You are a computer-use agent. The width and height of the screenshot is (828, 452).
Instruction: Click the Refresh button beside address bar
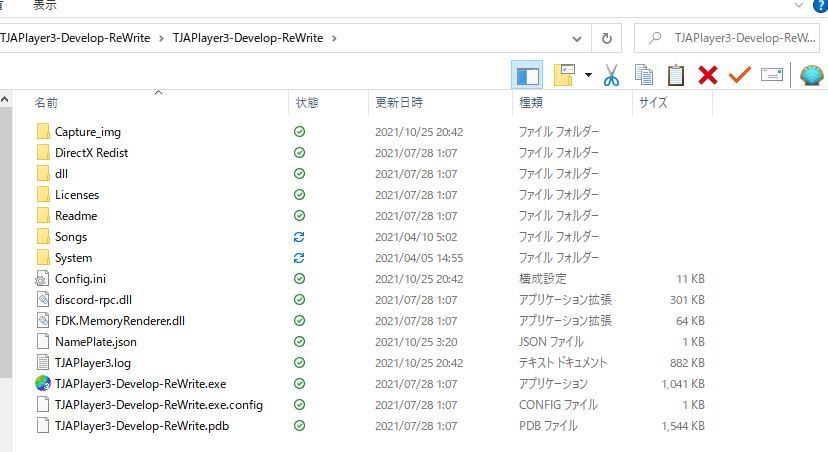point(607,38)
